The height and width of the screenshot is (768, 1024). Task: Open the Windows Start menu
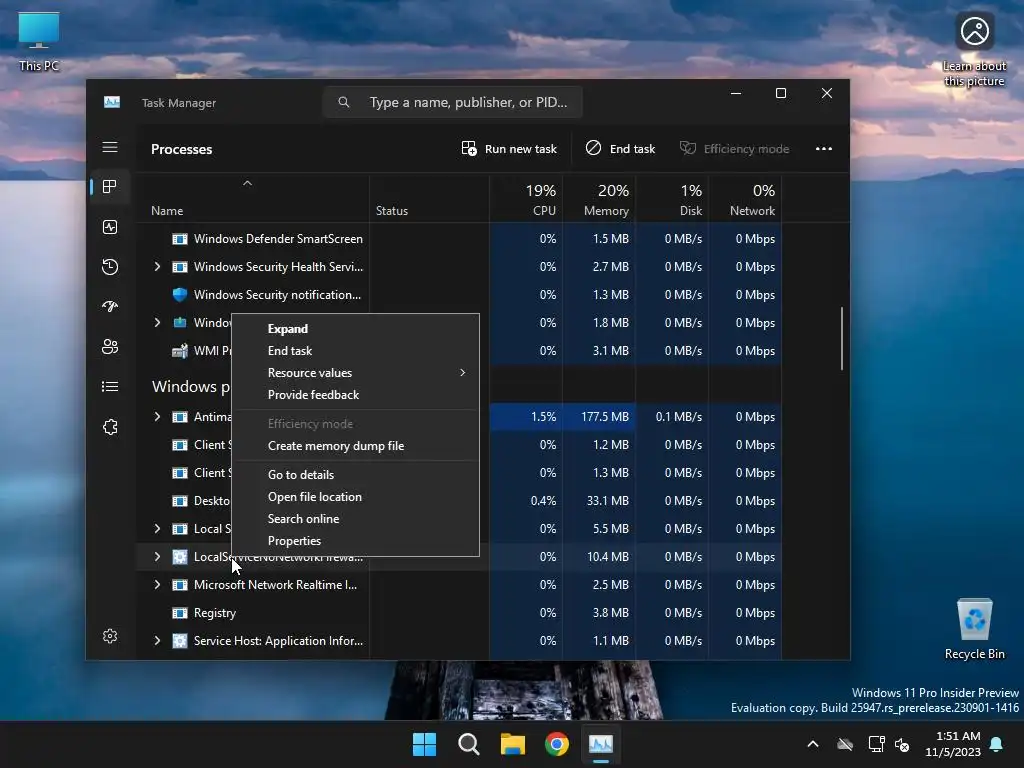tap(424, 744)
